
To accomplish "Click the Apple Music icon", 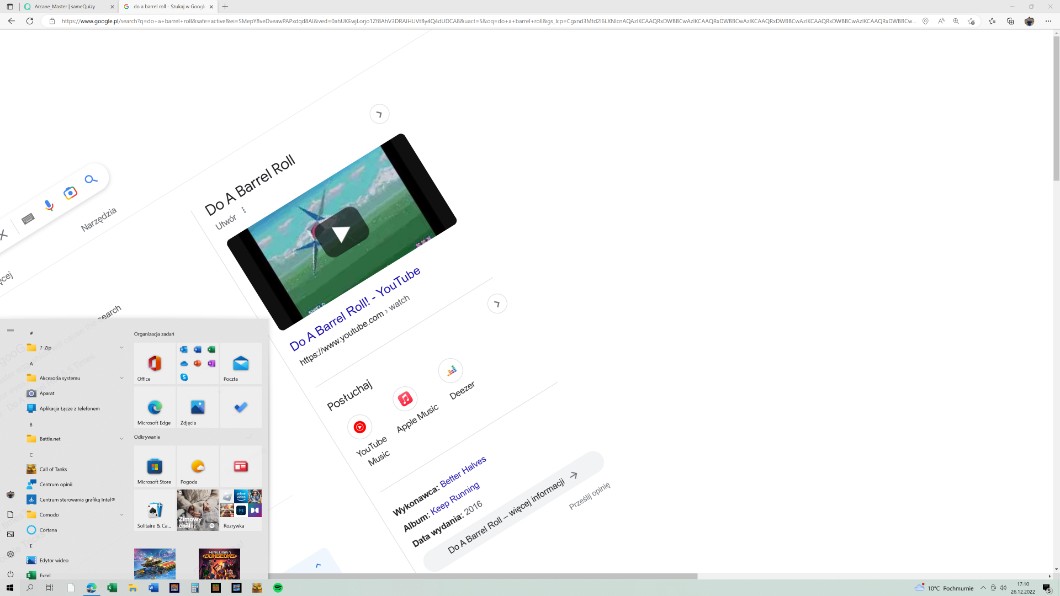I will pyautogui.click(x=405, y=398).
